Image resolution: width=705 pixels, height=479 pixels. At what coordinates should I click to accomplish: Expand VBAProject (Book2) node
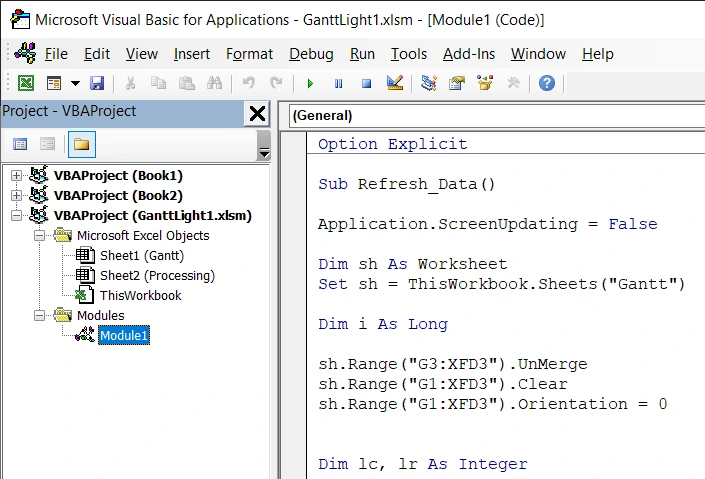pyautogui.click(x=16, y=195)
